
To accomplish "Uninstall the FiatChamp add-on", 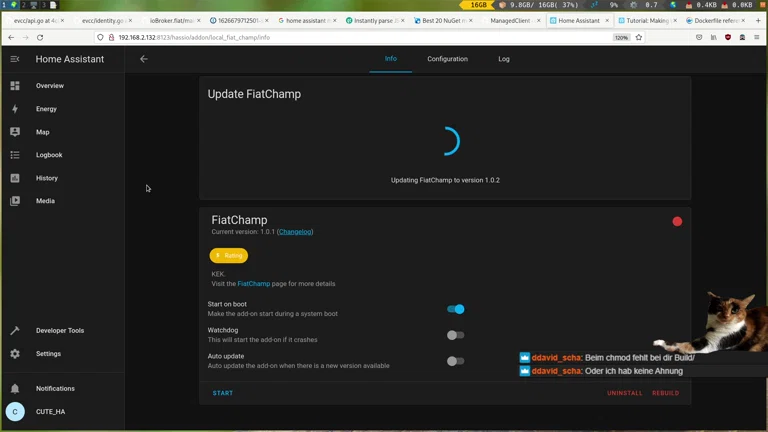I will [624, 393].
